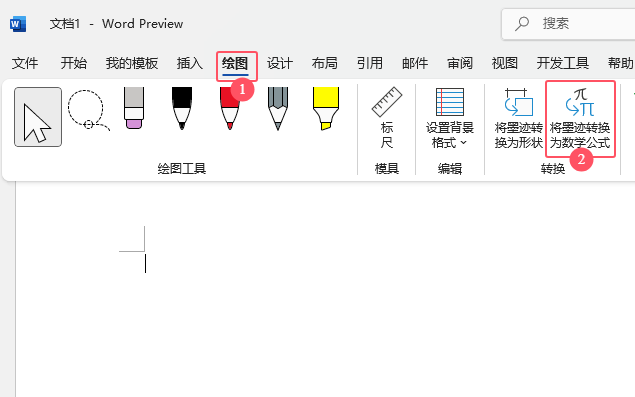Screen dimensions: 635x397
Task: Pick the Eraser tool
Action: (x=134, y=108)
